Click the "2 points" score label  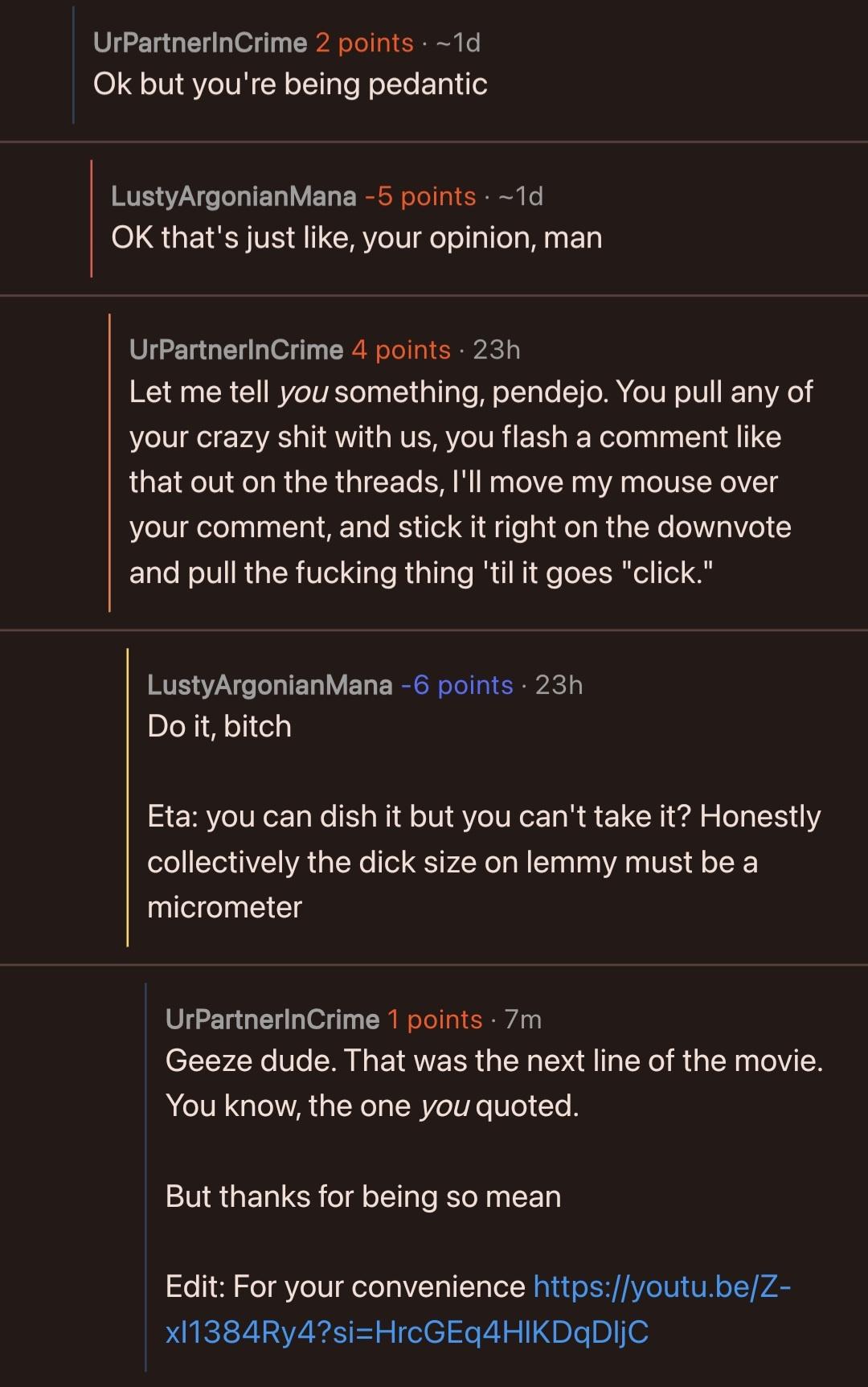coord(364,43)
